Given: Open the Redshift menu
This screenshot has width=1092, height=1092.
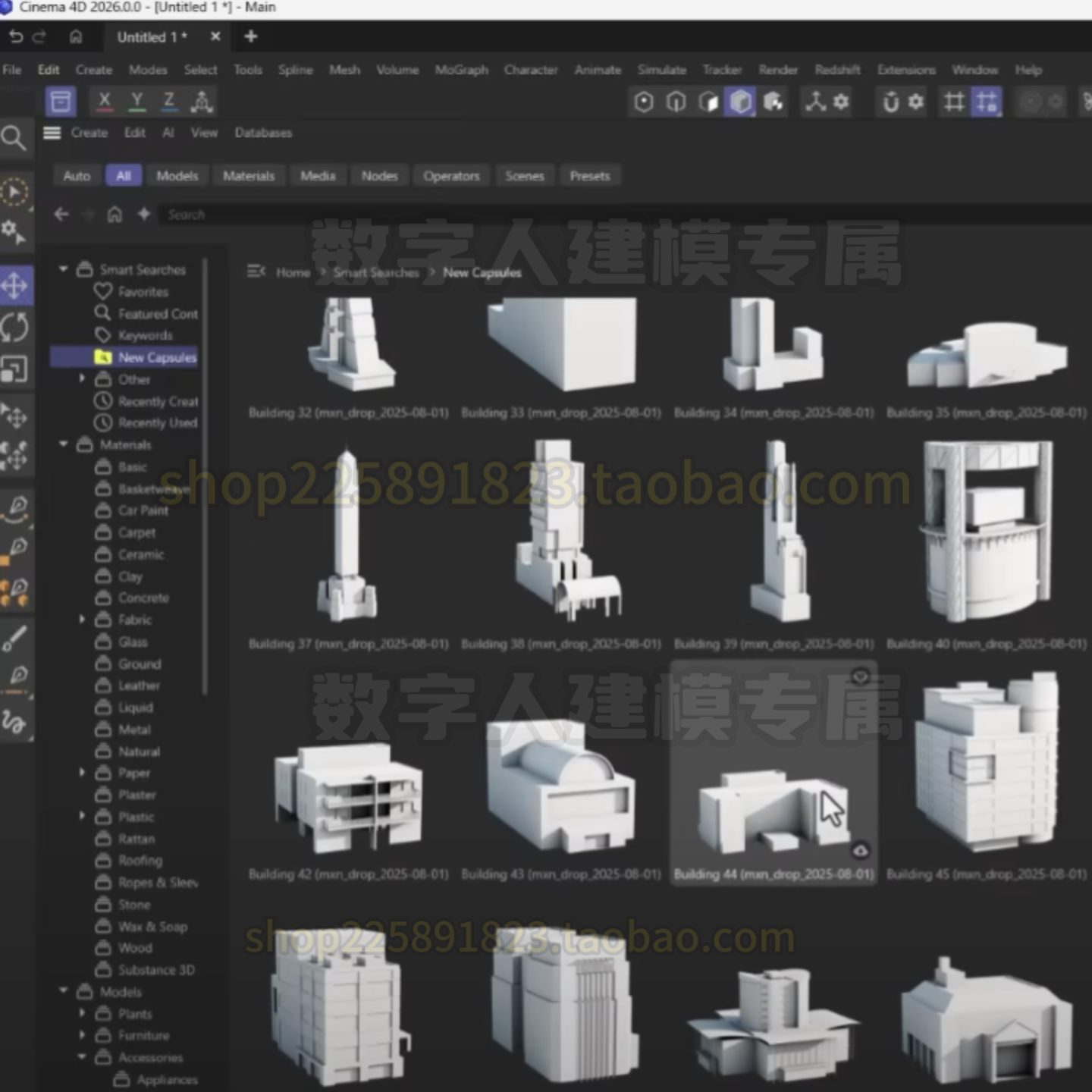Looking at the screenshot, I should coord(837,70).
